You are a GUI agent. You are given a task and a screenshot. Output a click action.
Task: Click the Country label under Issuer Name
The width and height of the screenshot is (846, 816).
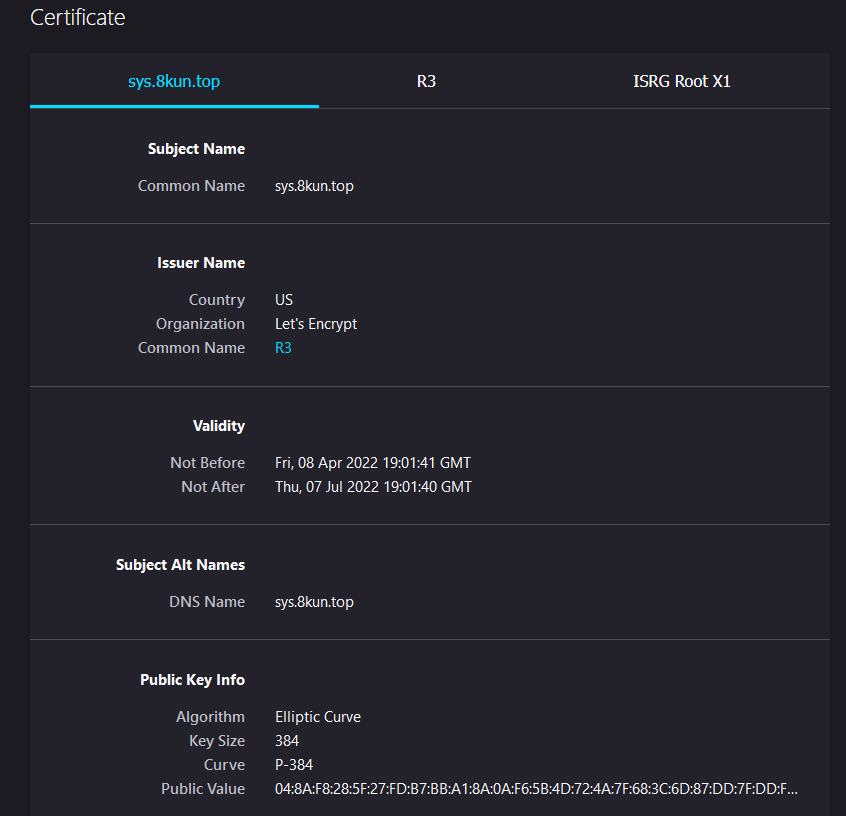pos(217,300)
